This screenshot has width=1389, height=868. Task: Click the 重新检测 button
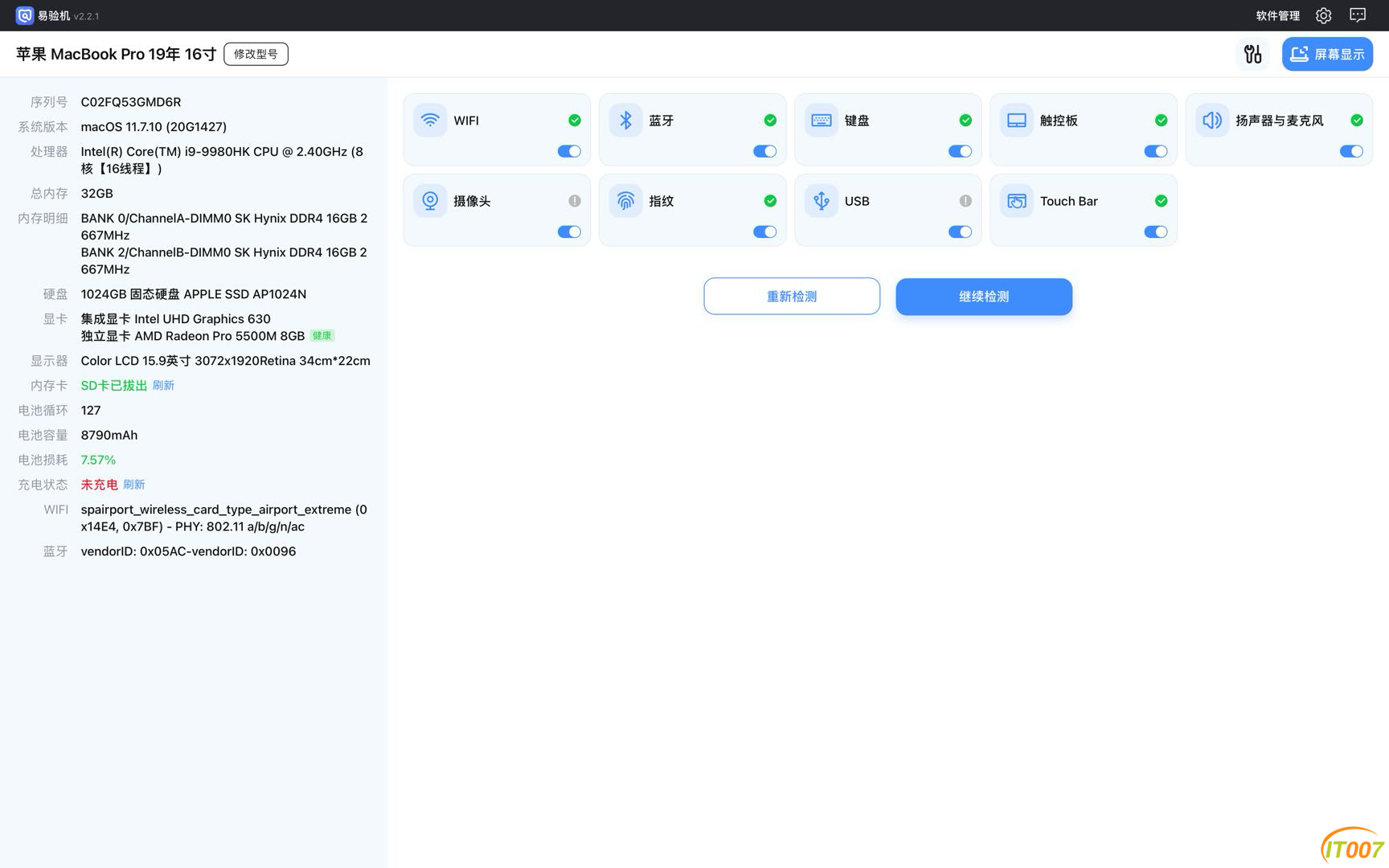pos(791,297)
